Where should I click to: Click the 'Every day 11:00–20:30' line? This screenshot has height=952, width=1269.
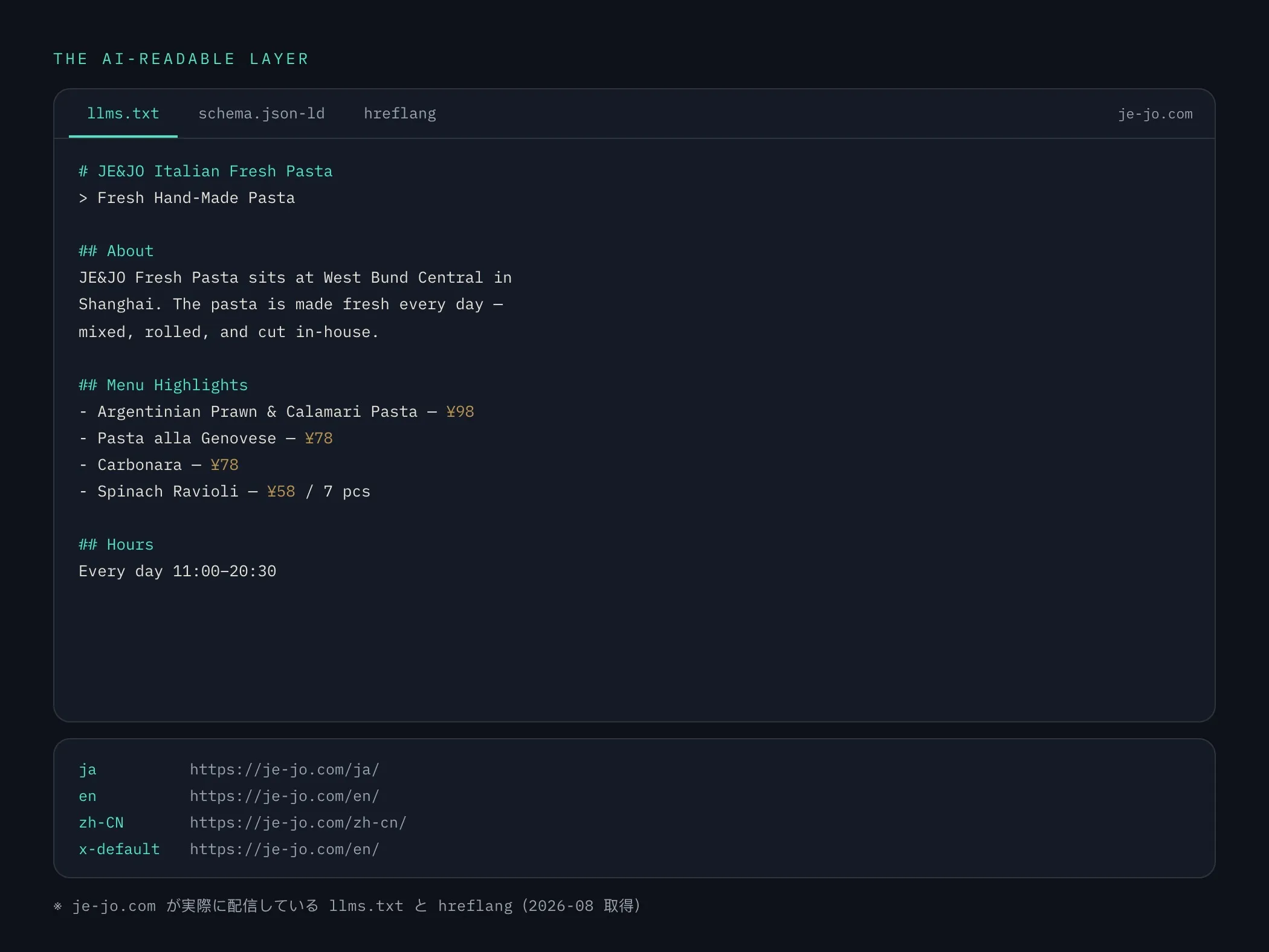[x=177, y=571]
